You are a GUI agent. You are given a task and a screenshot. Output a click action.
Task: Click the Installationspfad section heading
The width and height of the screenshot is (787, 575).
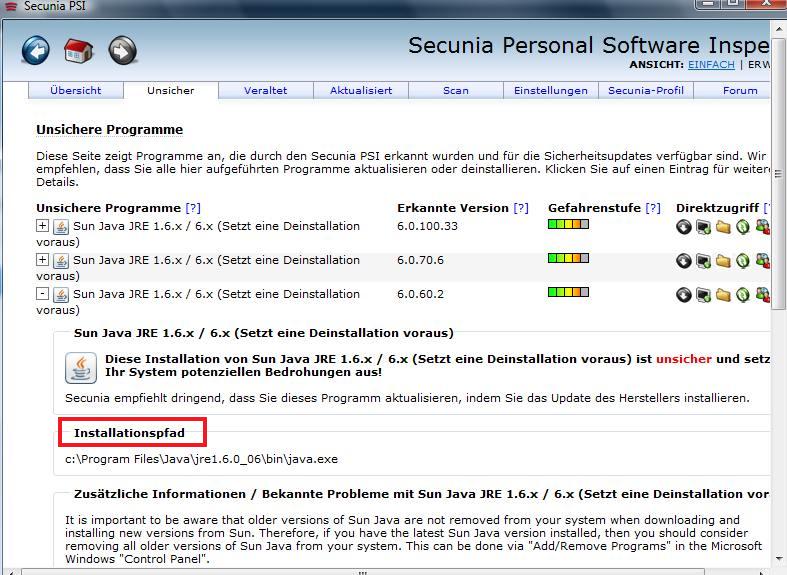pos(129,433)
